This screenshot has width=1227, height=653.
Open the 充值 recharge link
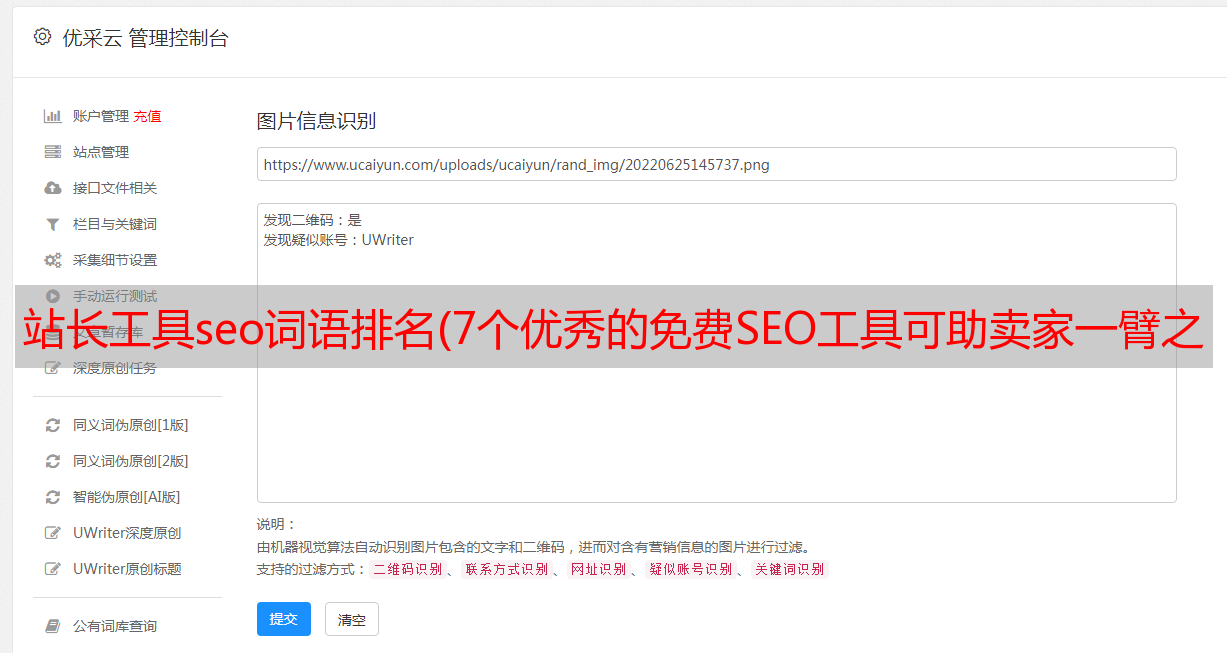coord(147,116)
